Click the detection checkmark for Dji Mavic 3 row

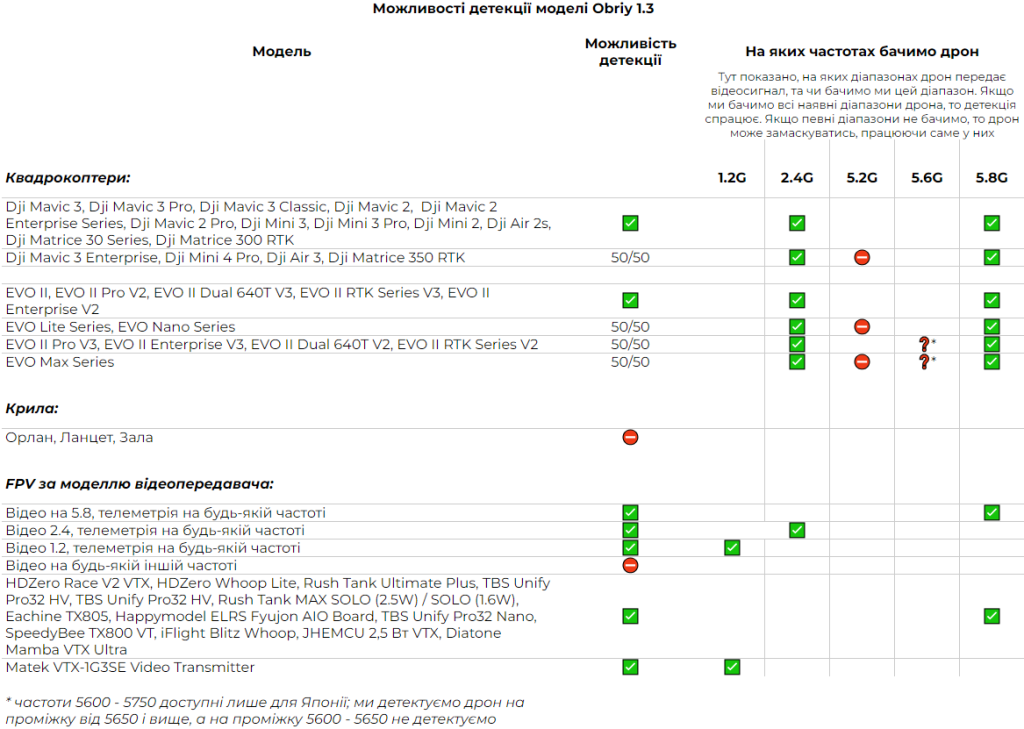[630, 223]
